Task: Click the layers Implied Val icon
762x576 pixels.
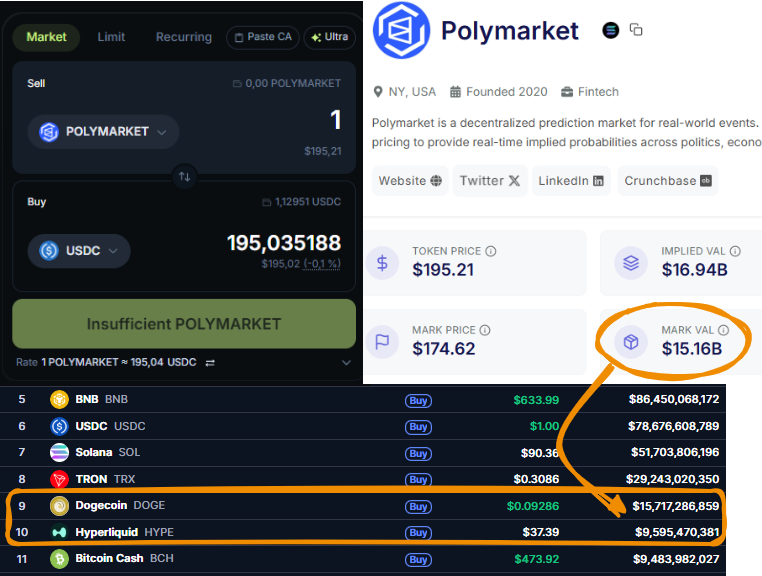Action: point(631,263)
